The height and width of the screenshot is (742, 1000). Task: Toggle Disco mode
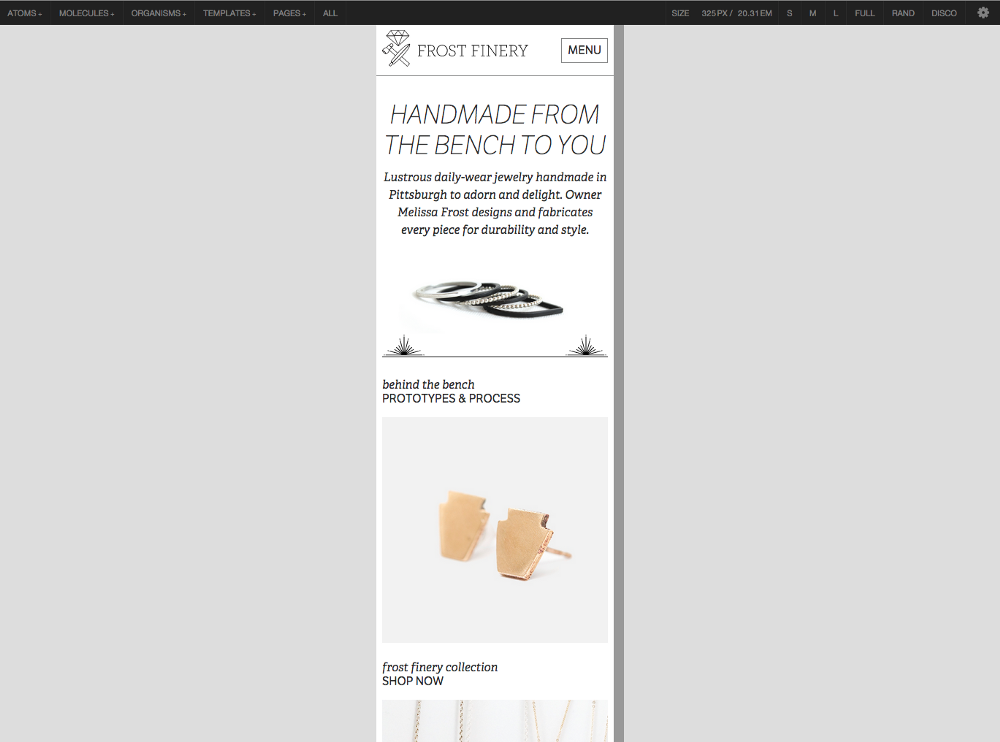point(944,13)
